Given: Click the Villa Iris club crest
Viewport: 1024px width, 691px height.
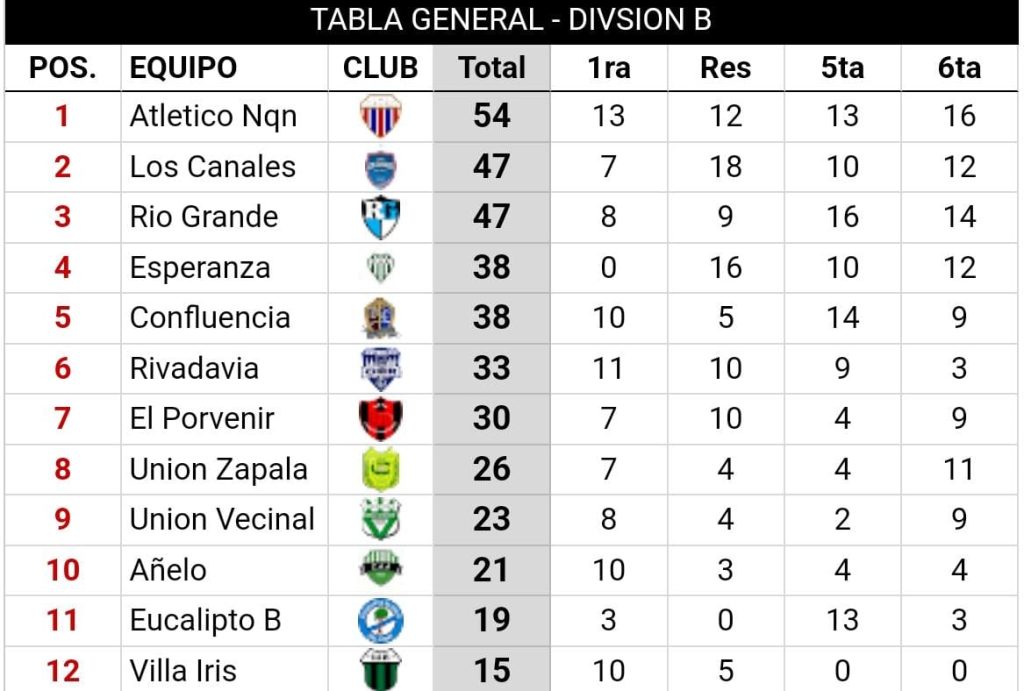Looking at the screenshot, I should [x=380, y=669].
